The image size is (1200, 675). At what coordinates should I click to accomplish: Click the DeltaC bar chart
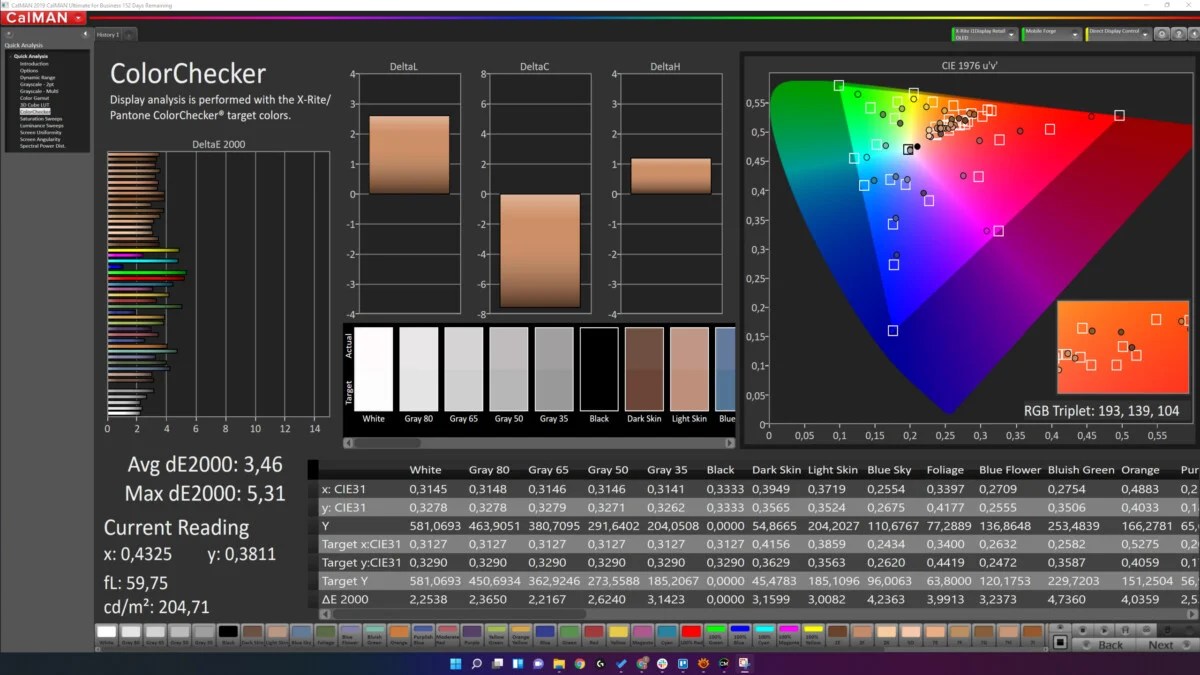pyautogui.click(x=539, y=193)
